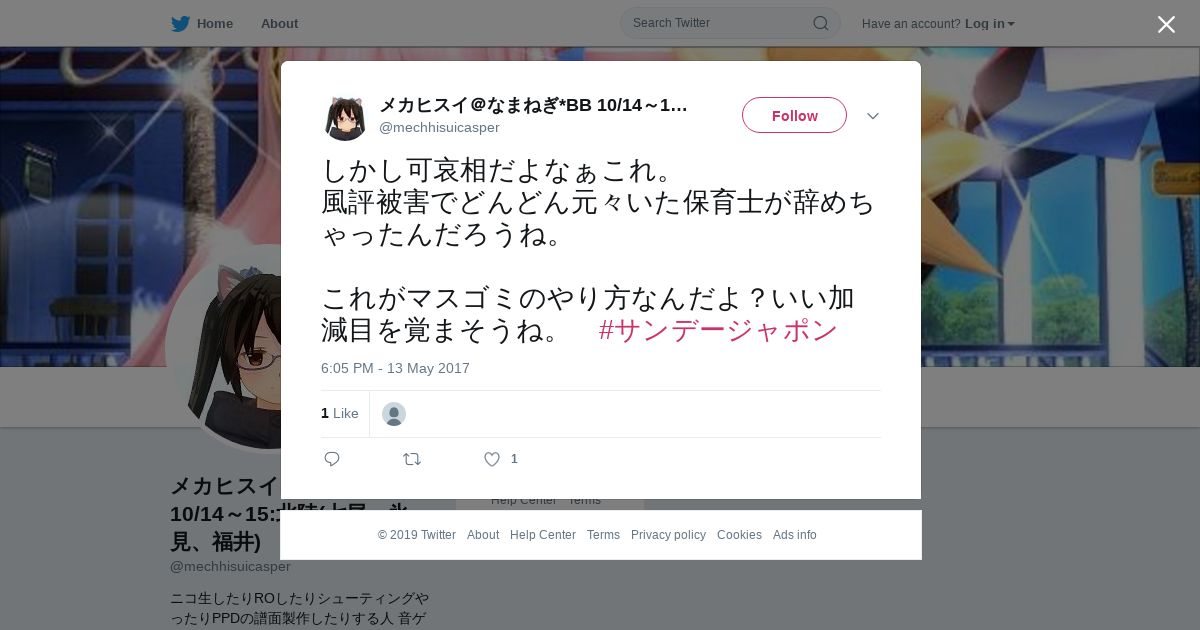
Task: Click the search magnifier icon
Action: tap(820, 23)
